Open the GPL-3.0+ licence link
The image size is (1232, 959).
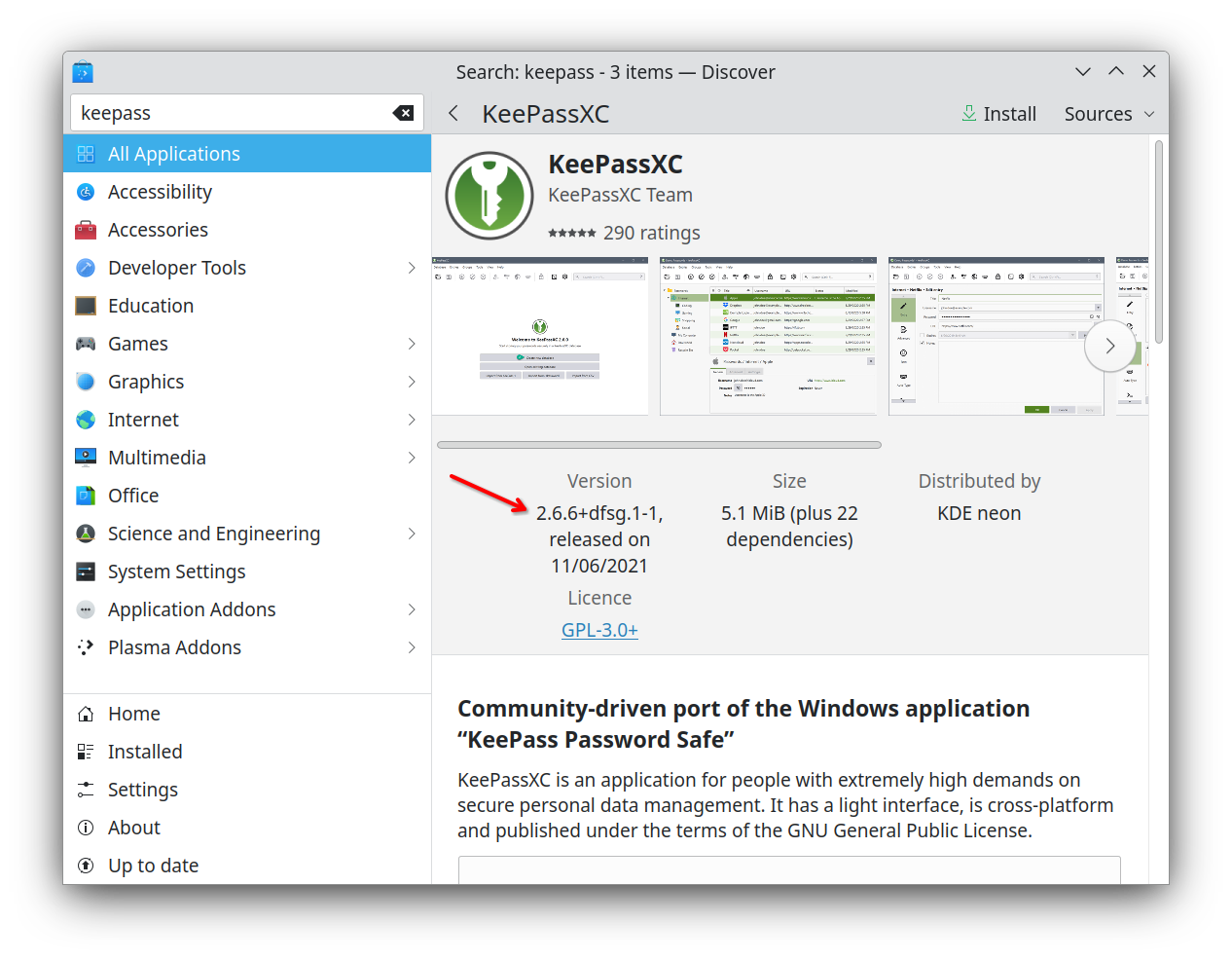pyautogui.click(x=599, y=630)
